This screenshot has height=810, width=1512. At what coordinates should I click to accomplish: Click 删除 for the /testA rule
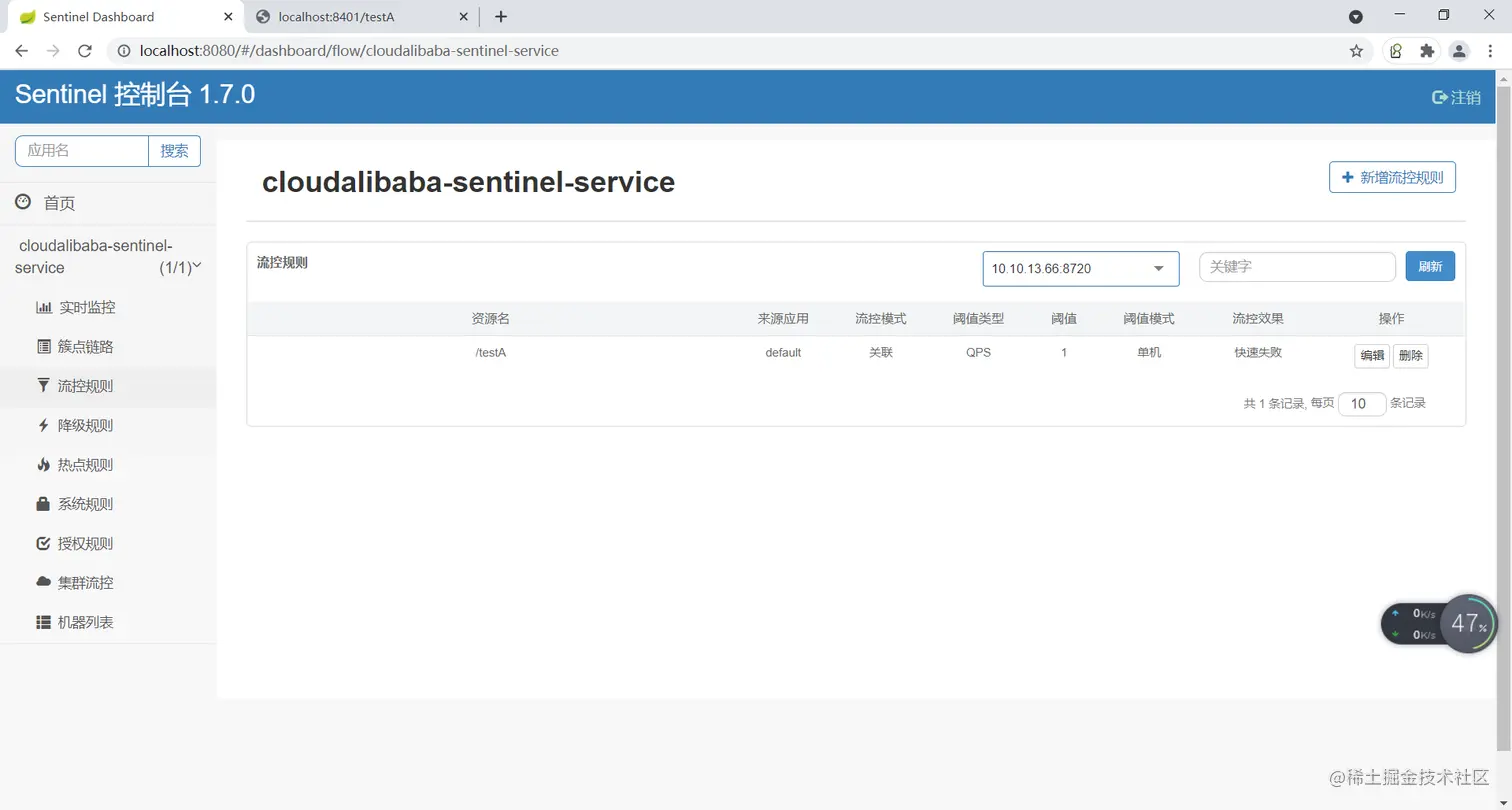1410,356
